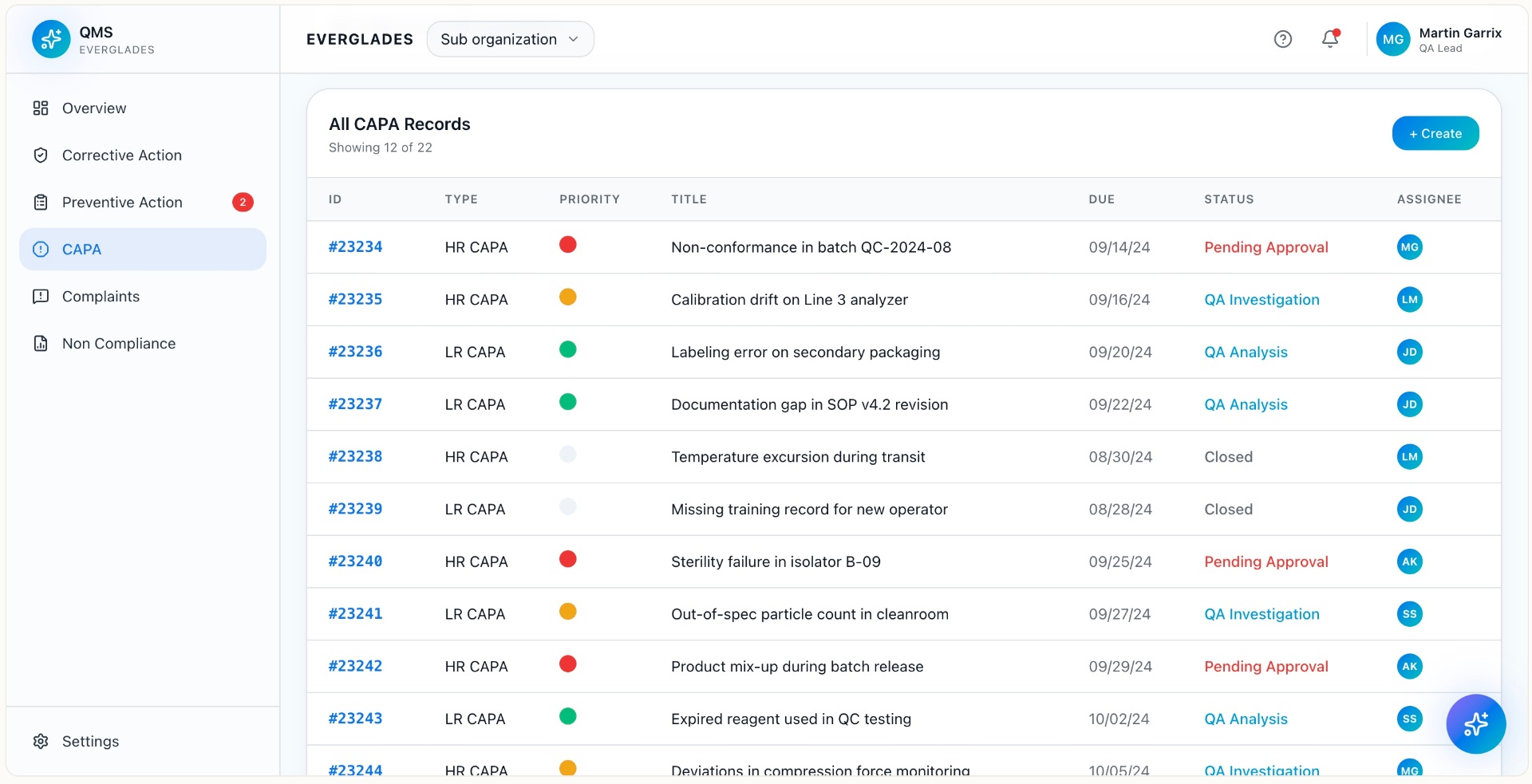Click QA Investigation status on row #23235
The image size is (1532, 784).
click(x=1262, y=300)
